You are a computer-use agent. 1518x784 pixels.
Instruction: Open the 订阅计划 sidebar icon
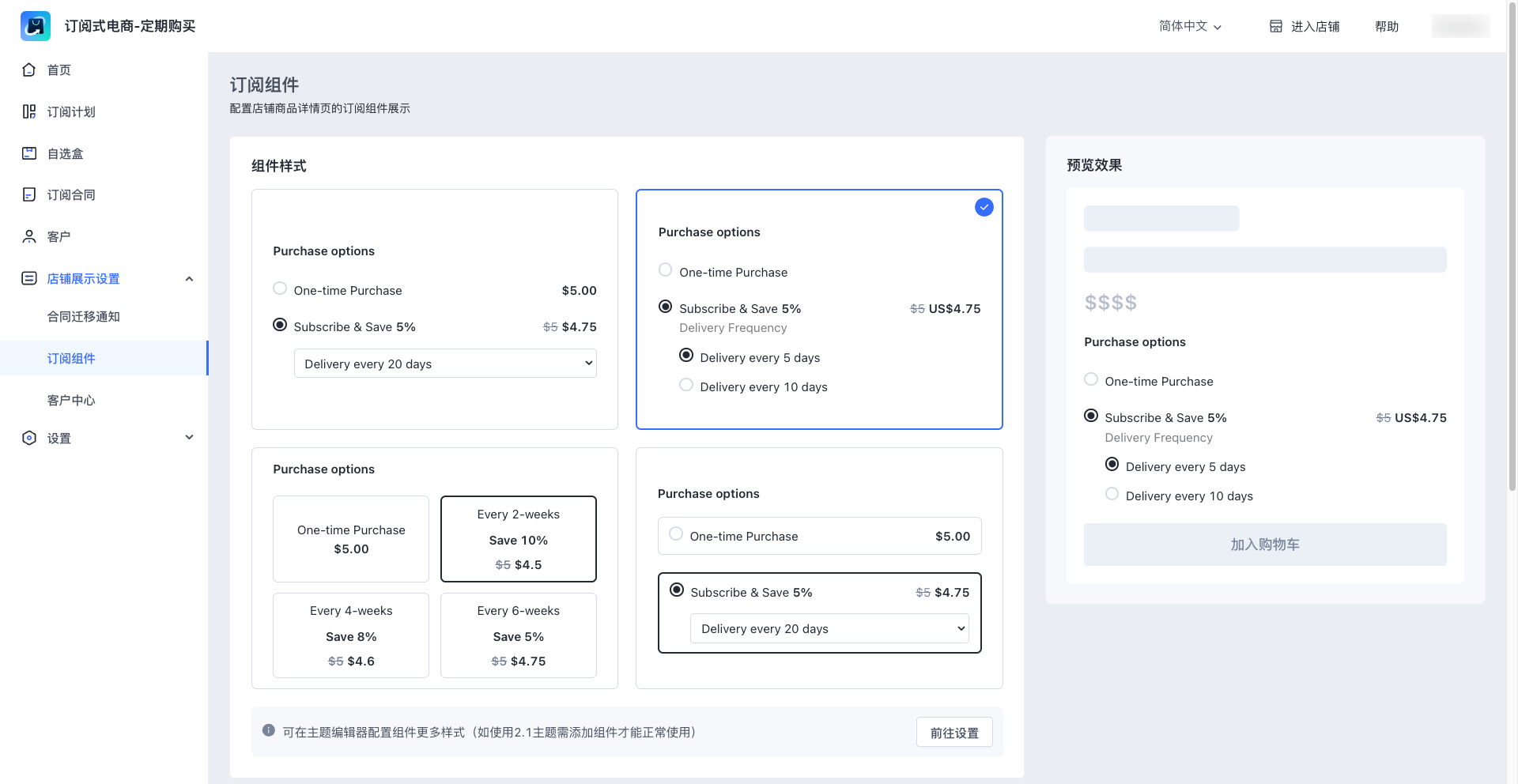click(29, 111)
